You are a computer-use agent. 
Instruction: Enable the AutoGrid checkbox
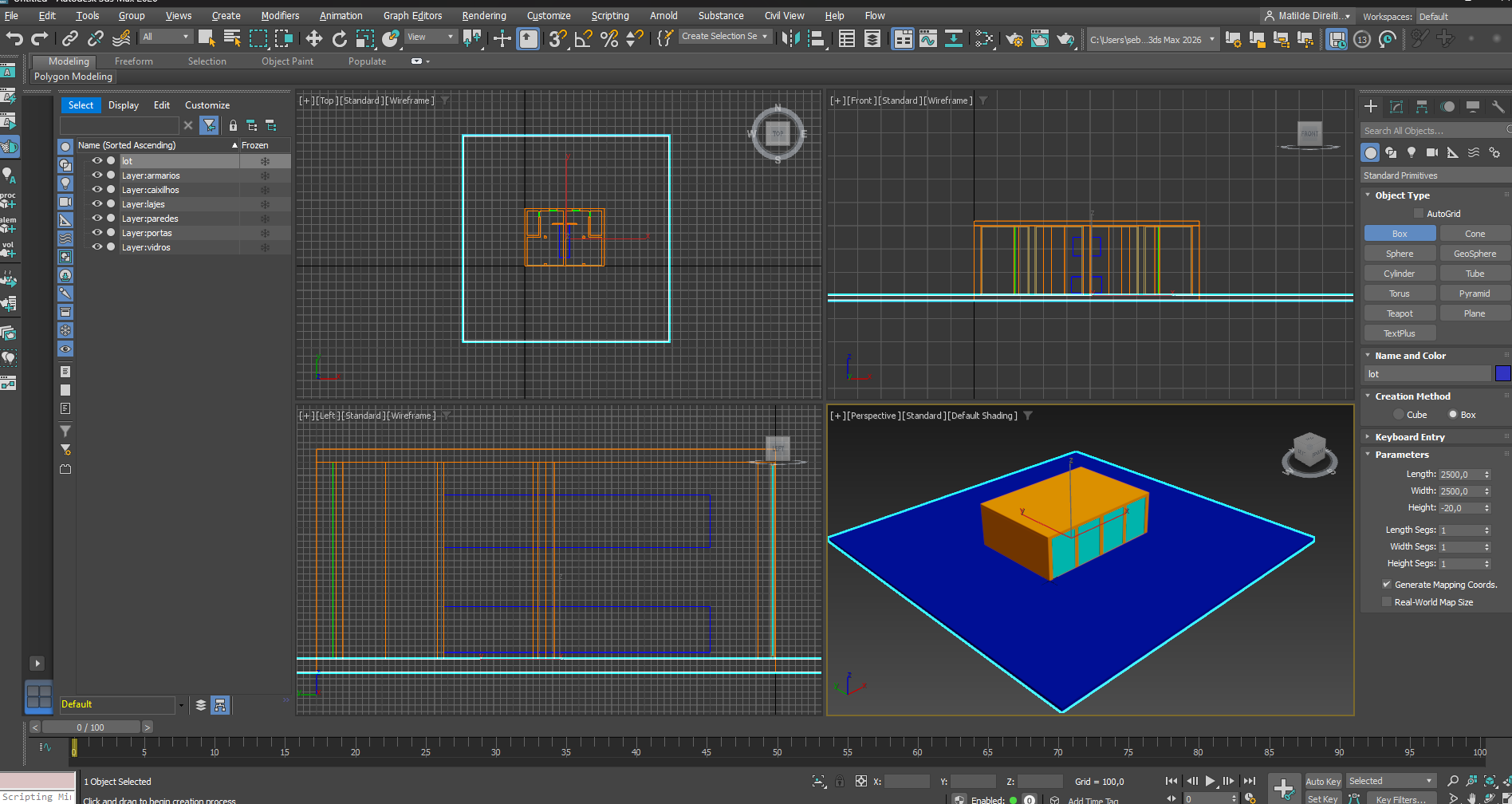pos(1419,214)
